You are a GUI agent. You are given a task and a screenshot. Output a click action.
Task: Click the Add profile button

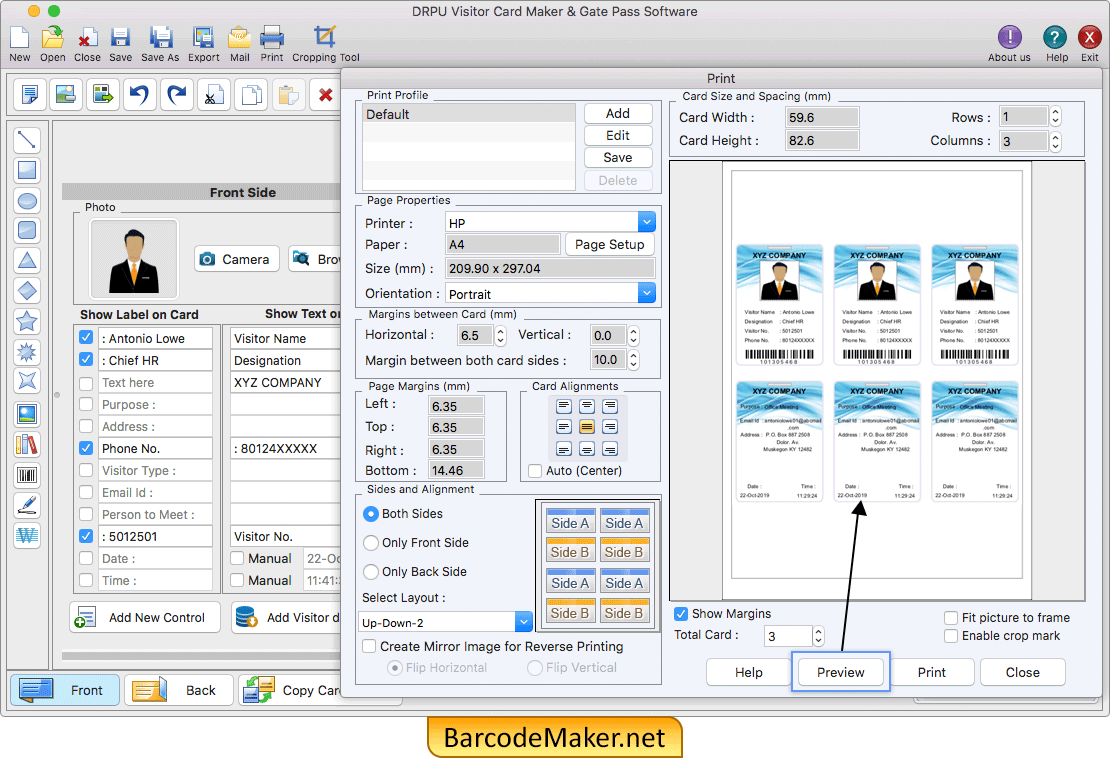click(x=618, y=113)
